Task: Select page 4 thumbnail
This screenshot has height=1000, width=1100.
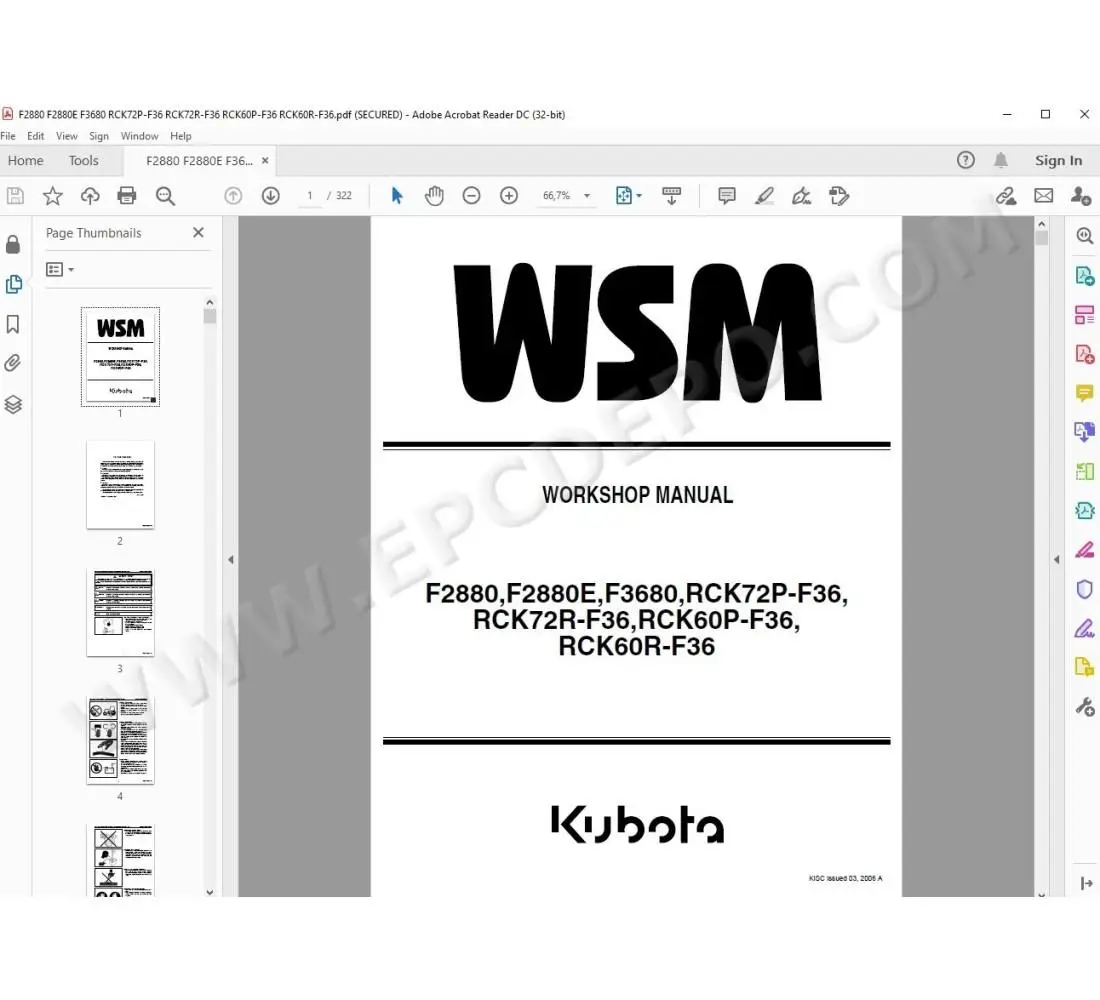Action: coord(120,740)
